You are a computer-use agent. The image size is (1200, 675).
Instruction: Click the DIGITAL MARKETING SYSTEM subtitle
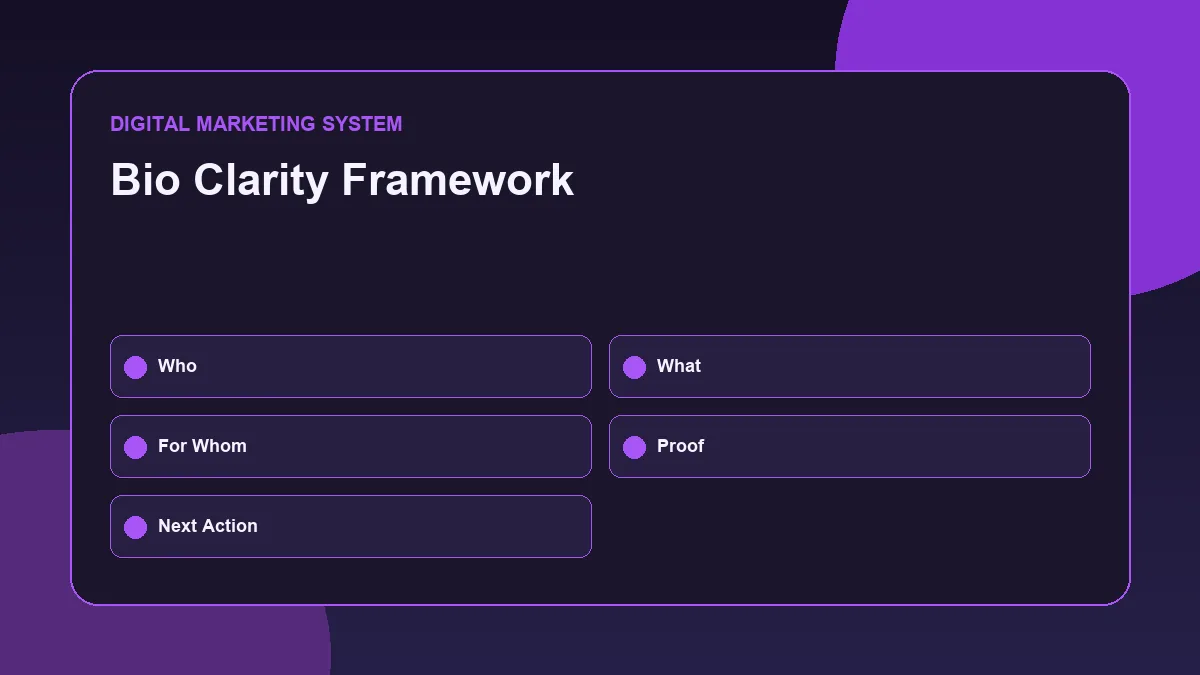pos(256,124)
